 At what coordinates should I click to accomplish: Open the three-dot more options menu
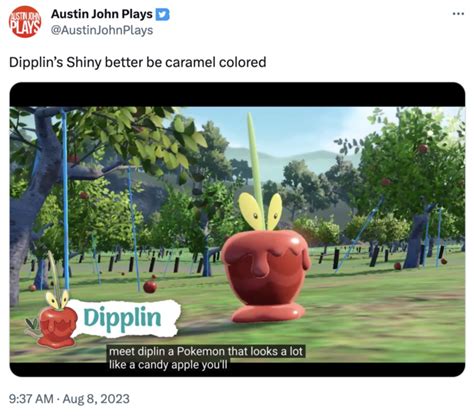point(458,14)
